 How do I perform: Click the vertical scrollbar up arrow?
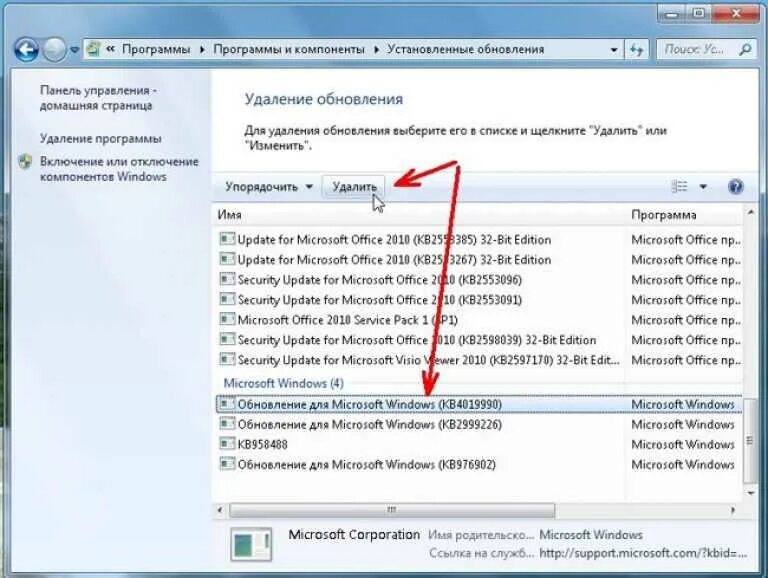pos(750,212)
